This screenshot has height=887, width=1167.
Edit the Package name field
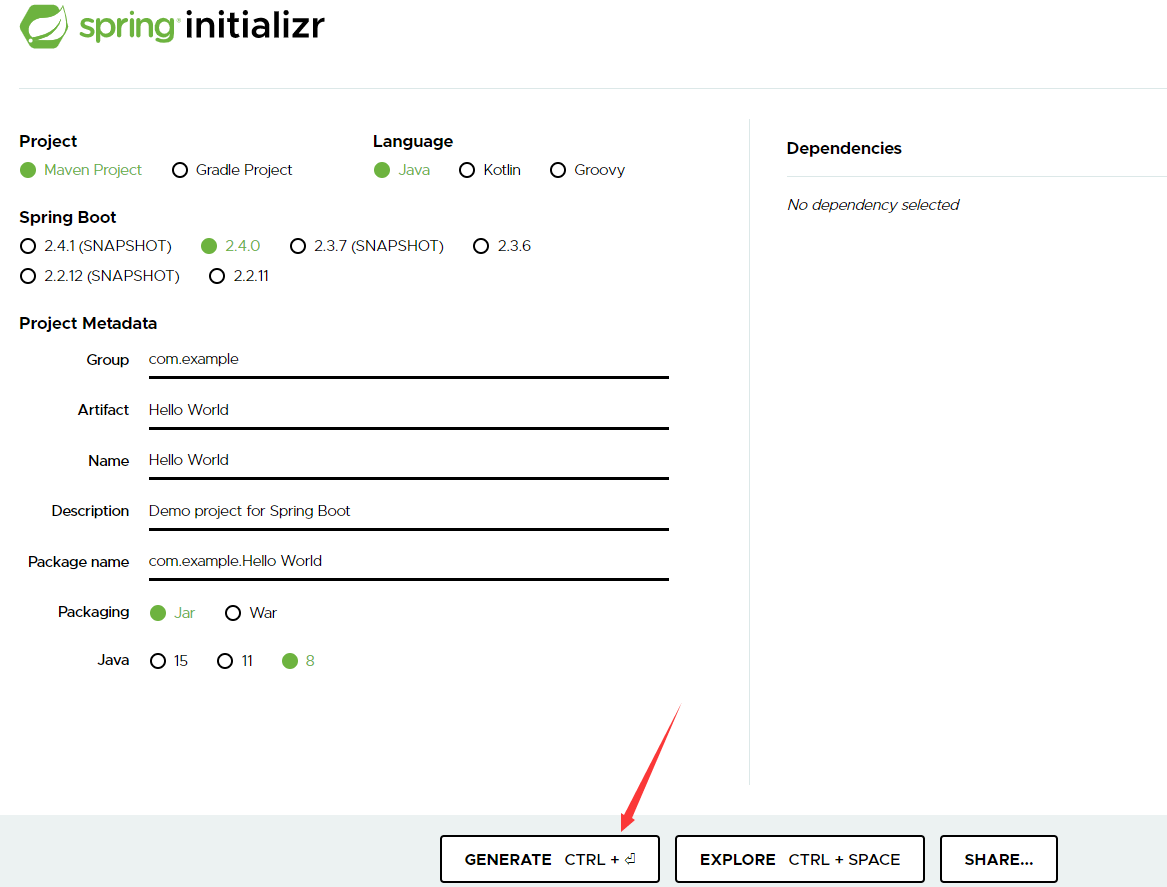(409, 563)
